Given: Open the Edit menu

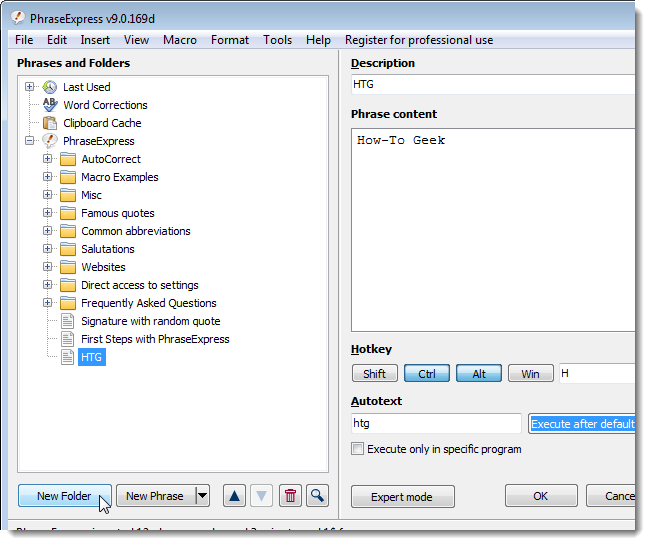Looking at the screenshot, I should [57, 40].
